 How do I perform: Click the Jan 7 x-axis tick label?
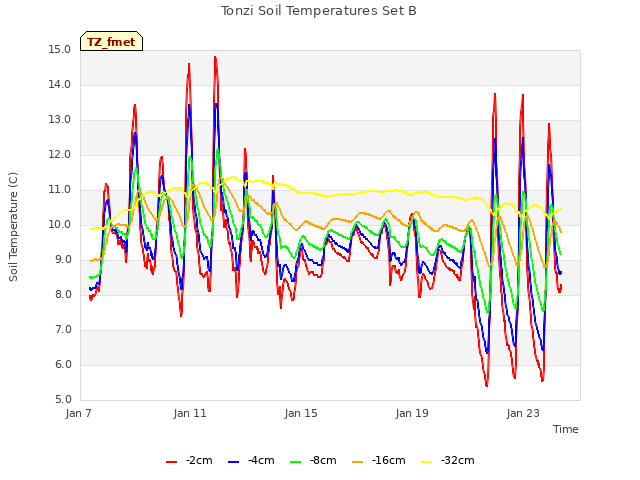pos(78,413)
